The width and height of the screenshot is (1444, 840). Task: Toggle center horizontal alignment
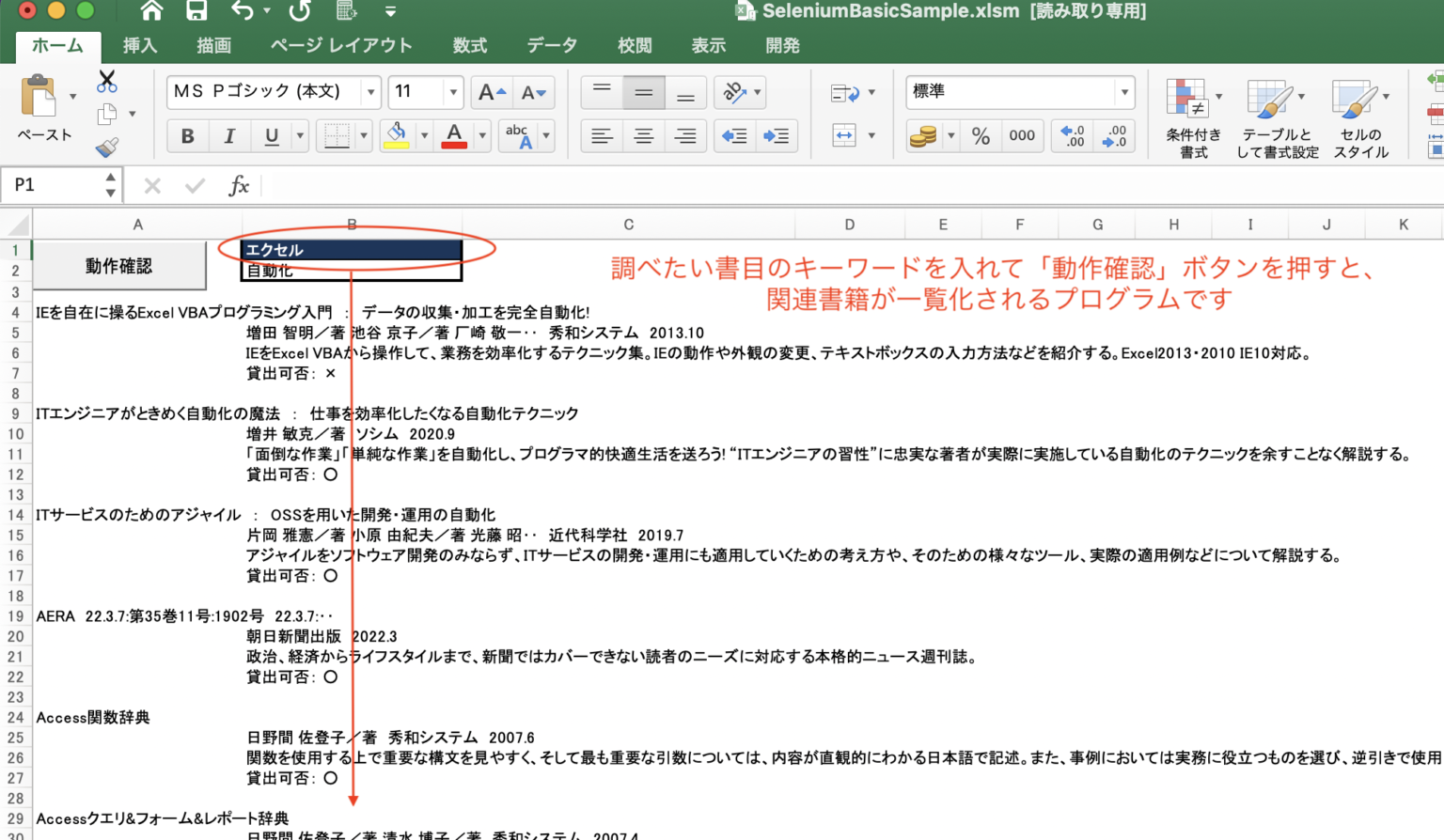644,136
